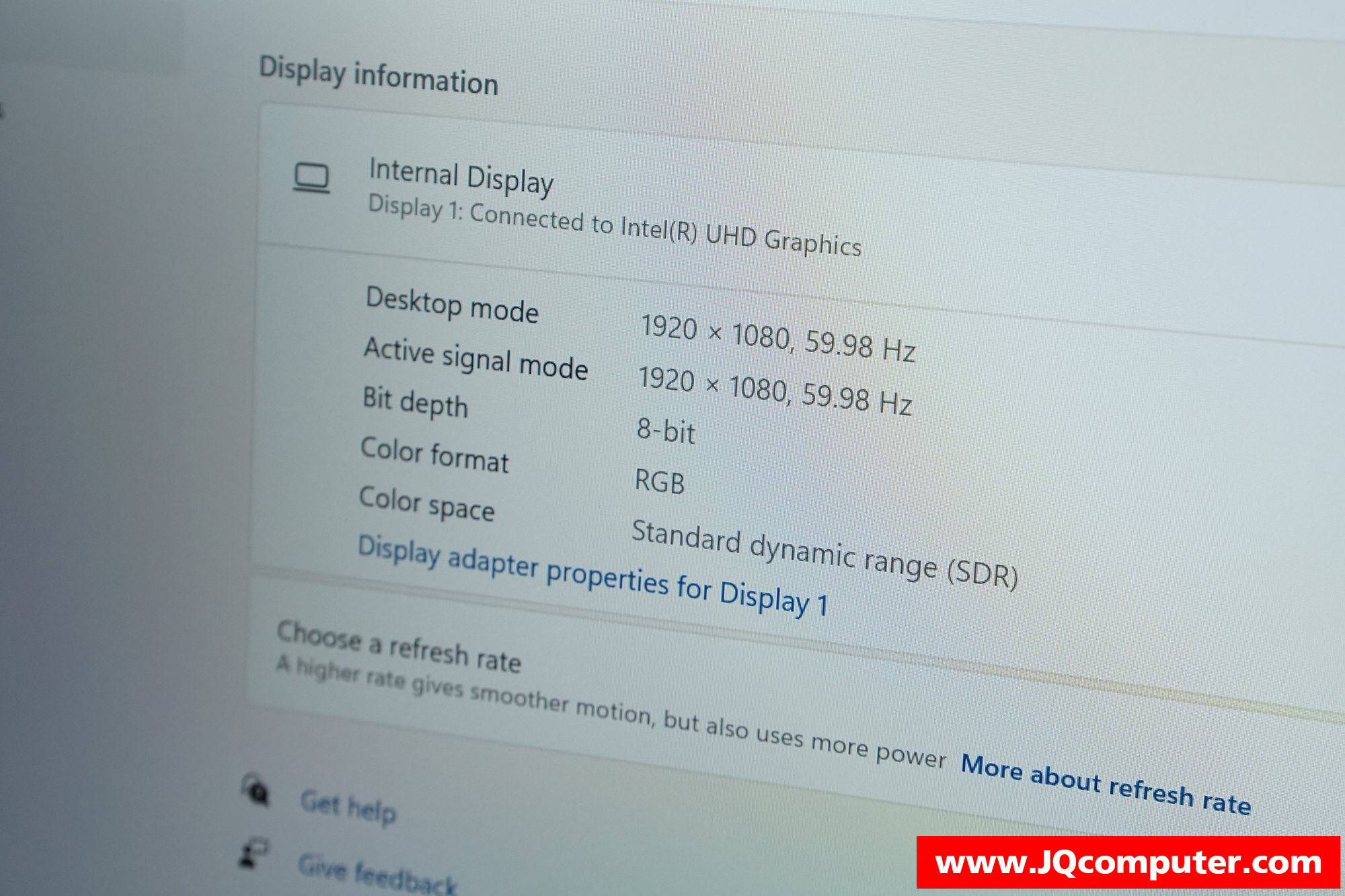Click the Active signal mode resolution value
Viewport: 1345px width, 896px height.
pos(775,391)
